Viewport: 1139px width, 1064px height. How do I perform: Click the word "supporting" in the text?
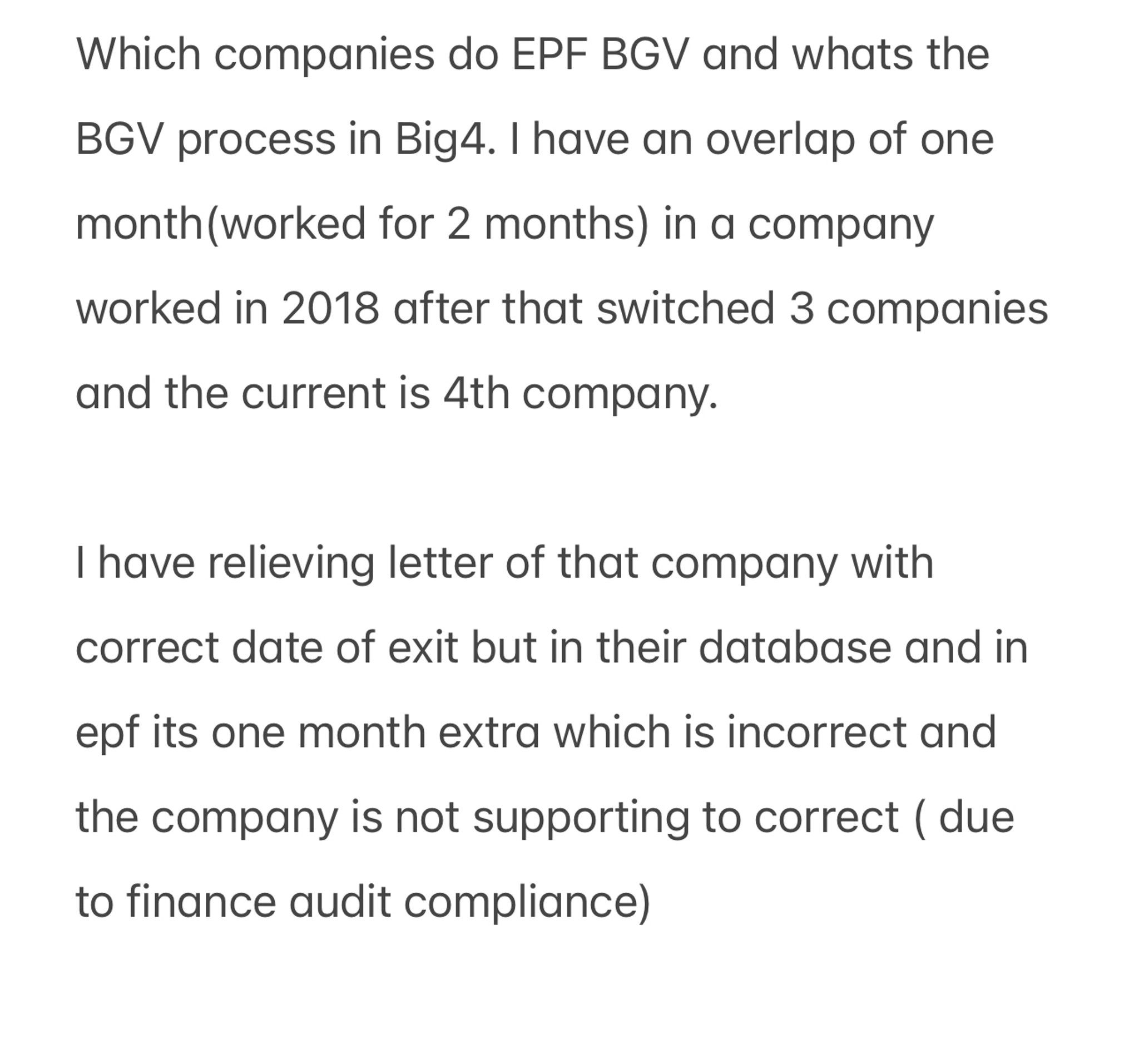pos(581,818)
